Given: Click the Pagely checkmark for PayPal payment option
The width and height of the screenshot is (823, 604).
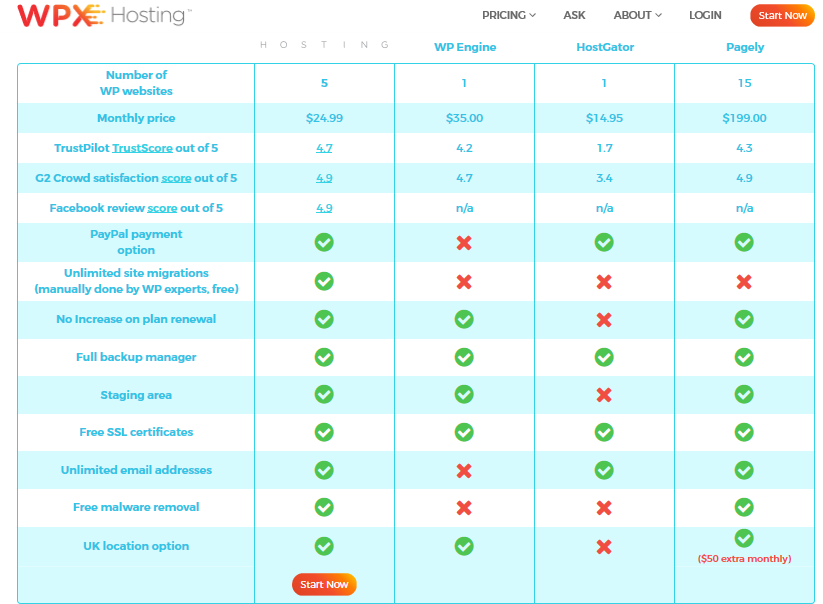Looking at the screenshot, I should tap(744, 242).
